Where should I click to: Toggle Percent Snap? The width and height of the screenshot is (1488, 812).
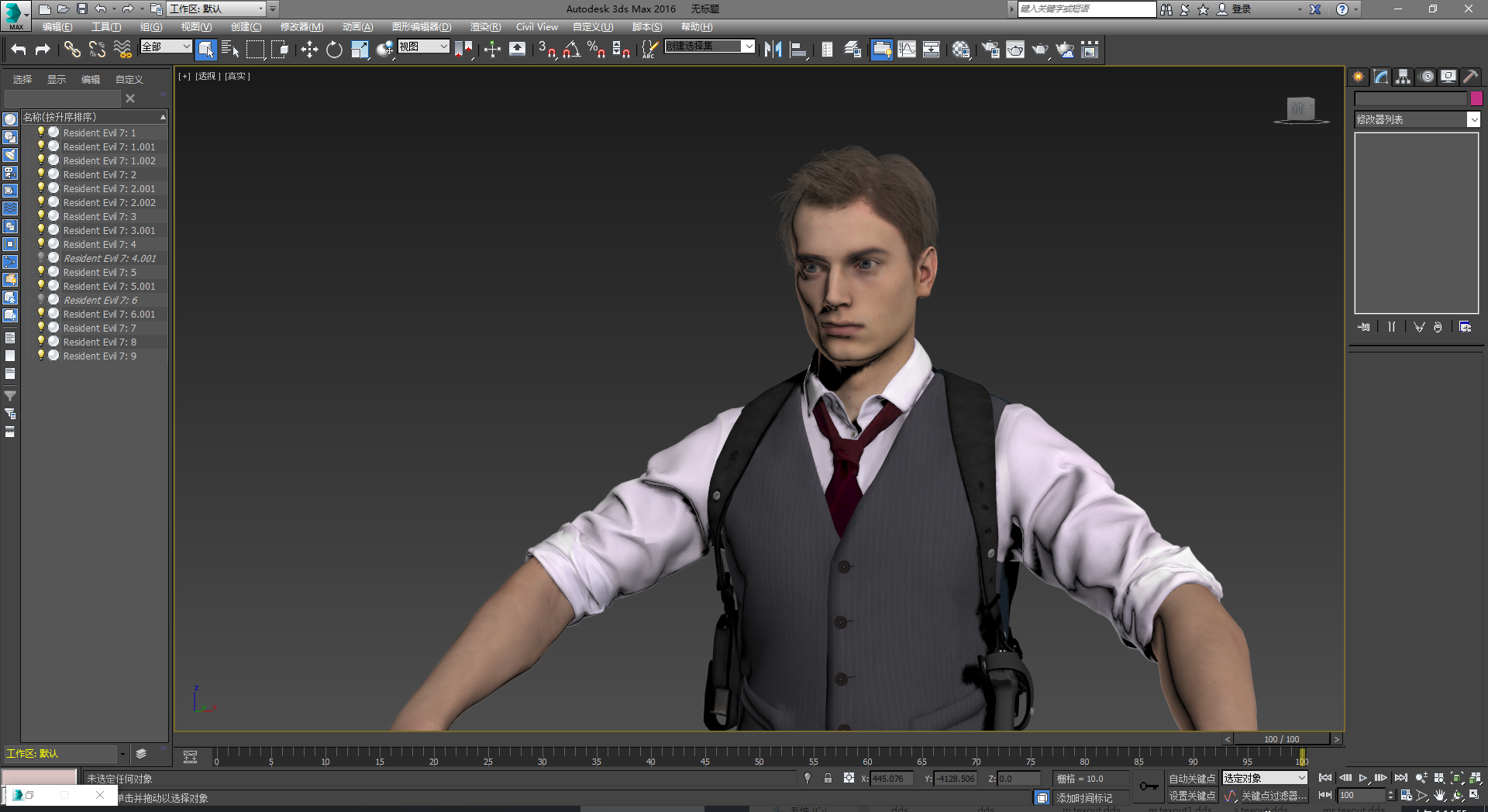click(x=596, y=50)
